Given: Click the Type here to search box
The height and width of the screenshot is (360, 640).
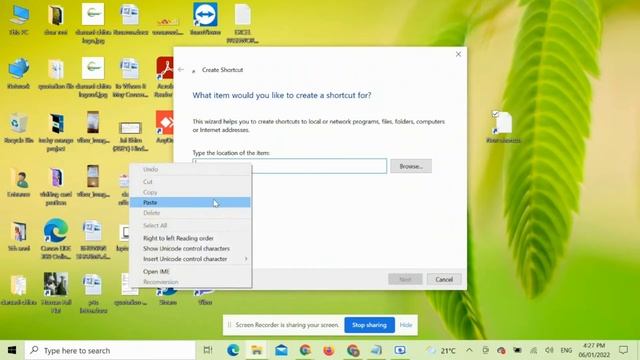Looking at the screenshot, I should click(110, 350).
